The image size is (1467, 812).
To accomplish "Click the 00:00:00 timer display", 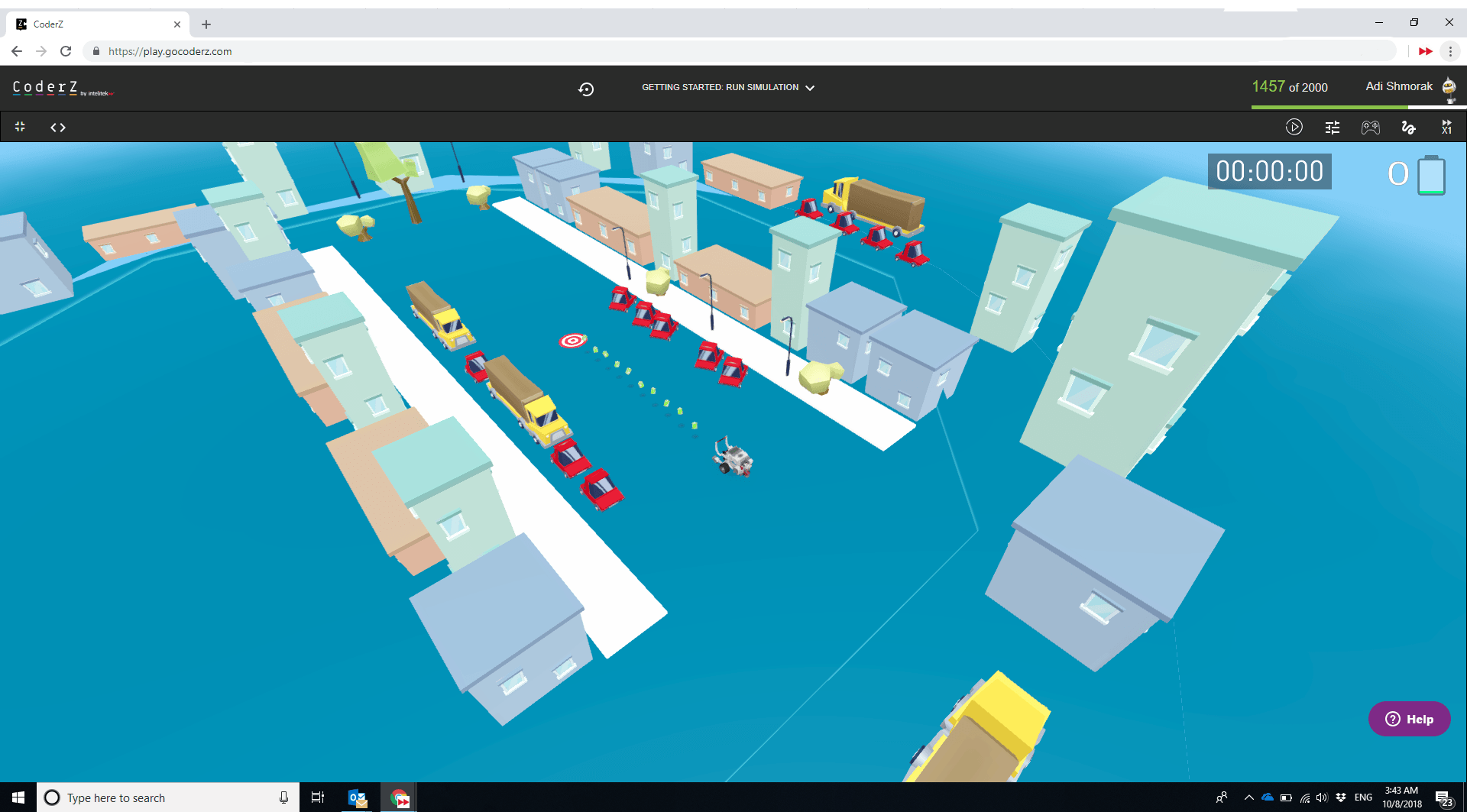I will (x=1269, y=171).
